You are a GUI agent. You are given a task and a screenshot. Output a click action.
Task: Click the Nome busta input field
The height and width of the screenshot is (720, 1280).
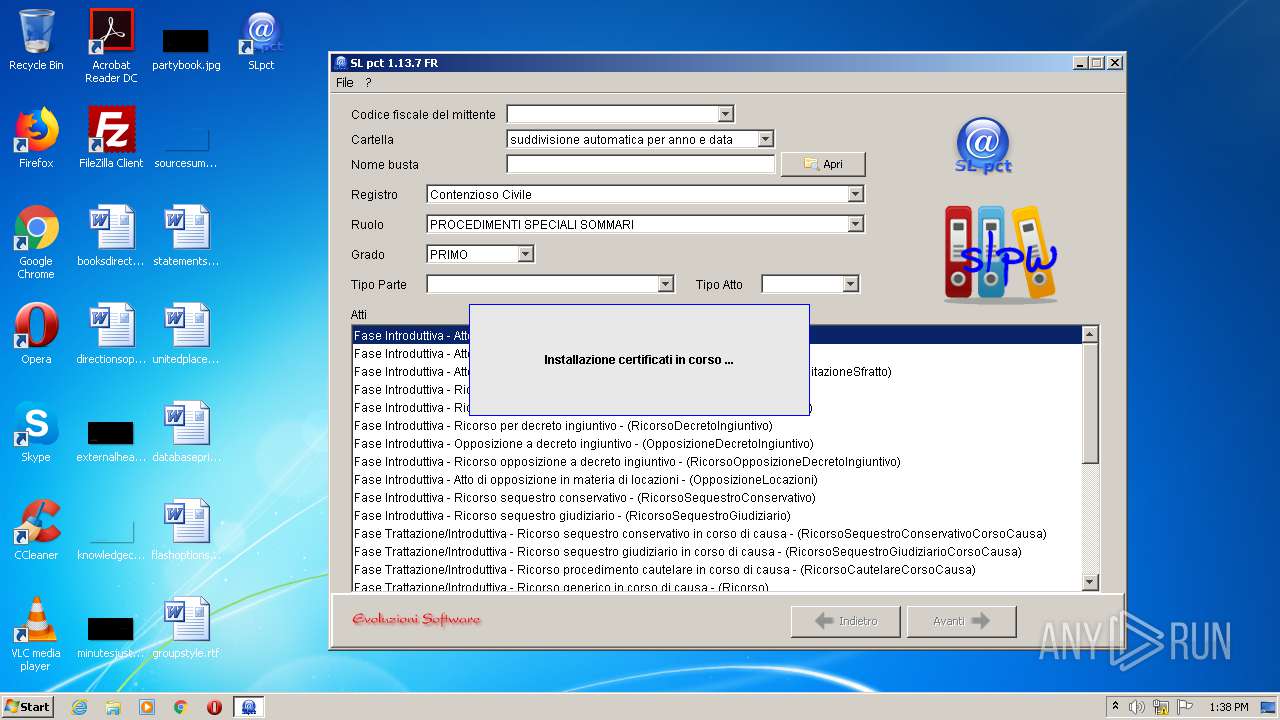point(641,164)
